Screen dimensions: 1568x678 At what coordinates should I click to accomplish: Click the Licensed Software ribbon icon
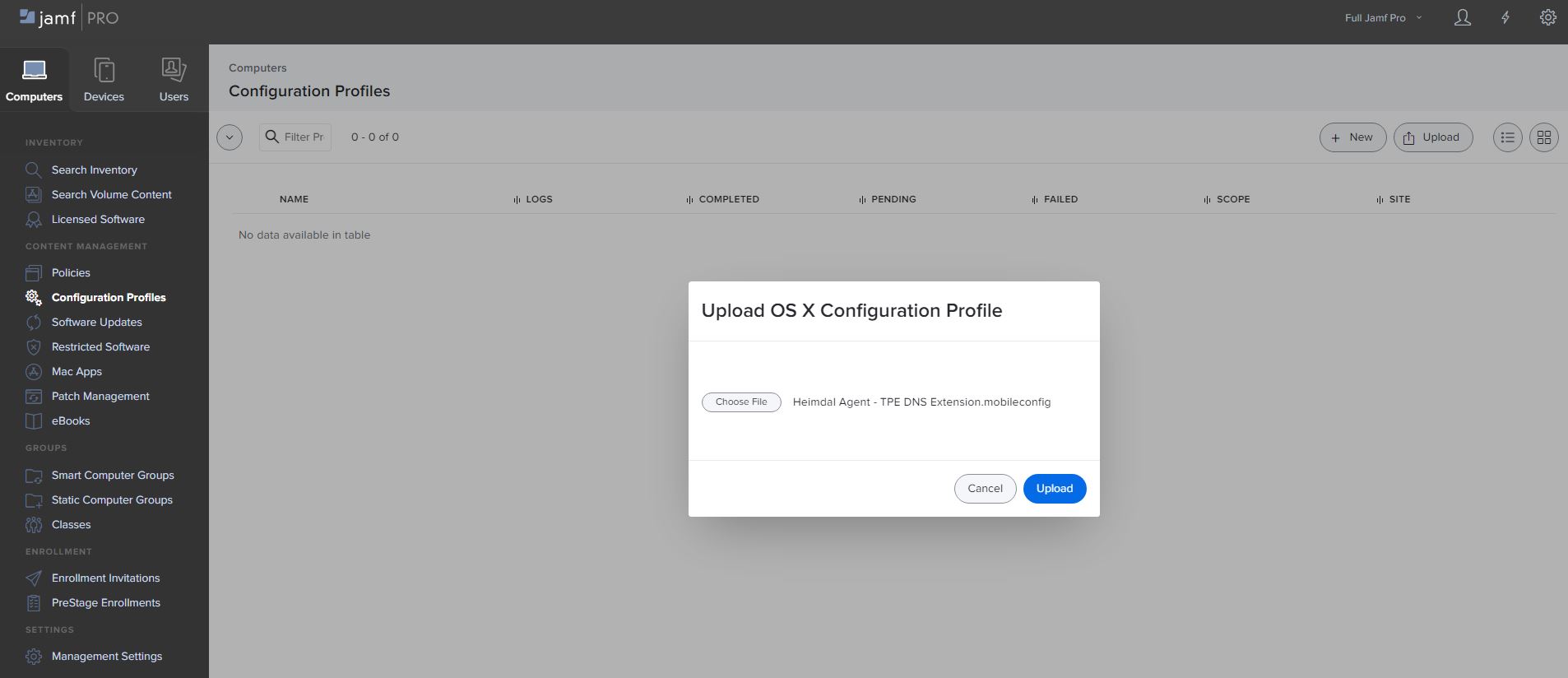pos(34,219)
